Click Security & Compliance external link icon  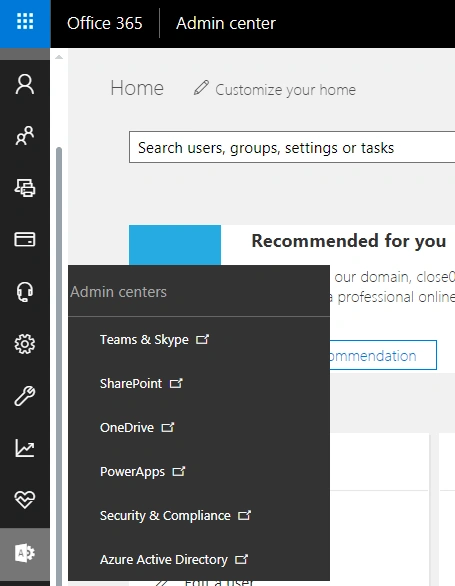(x=245, y=515)
